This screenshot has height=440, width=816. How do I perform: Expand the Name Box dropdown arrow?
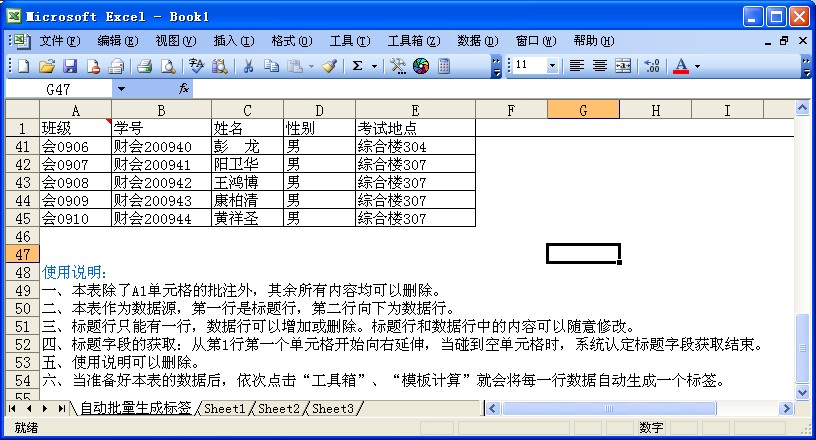pos(121,89)
